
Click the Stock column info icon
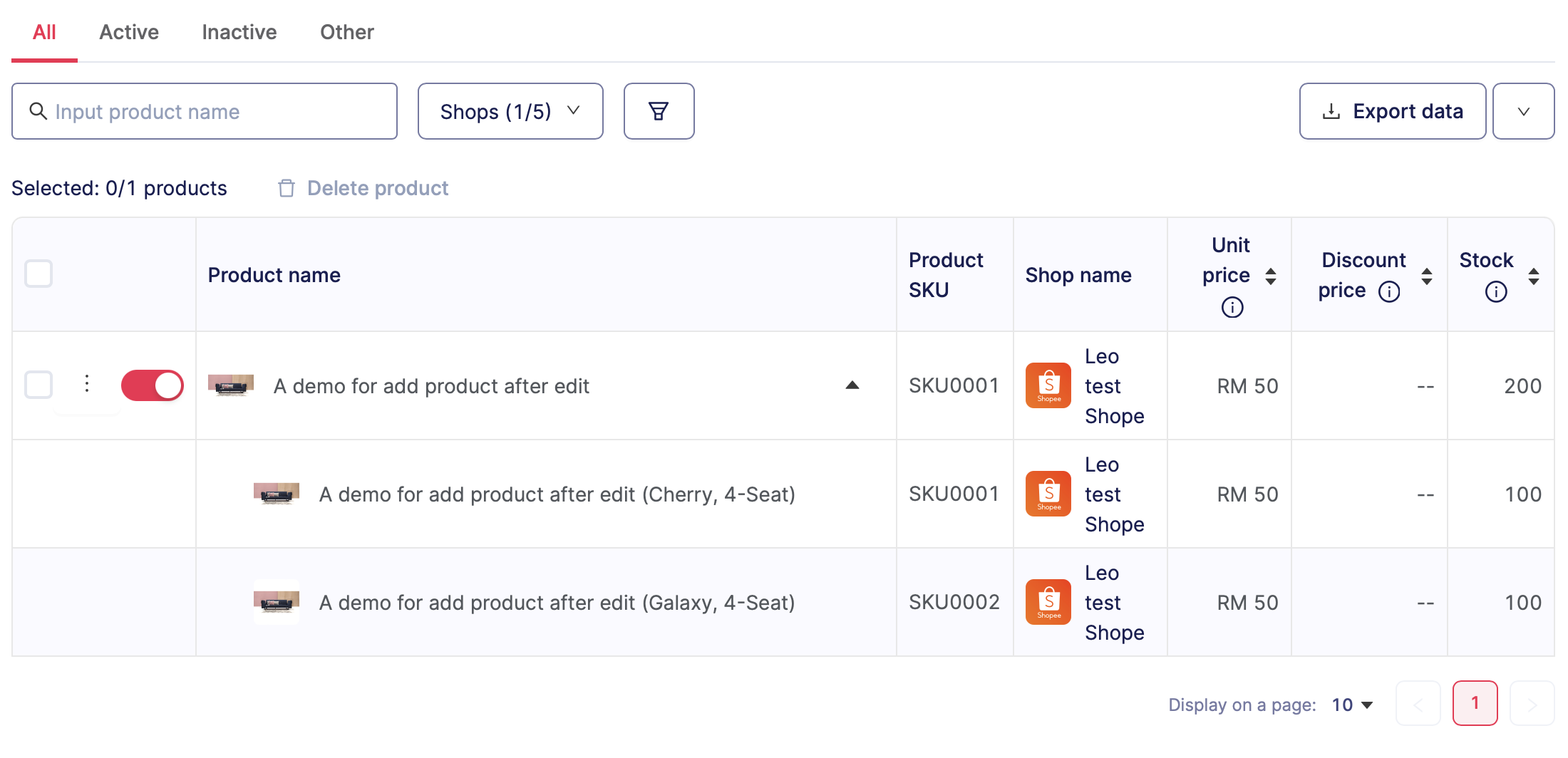click(x=1495, y=291)
